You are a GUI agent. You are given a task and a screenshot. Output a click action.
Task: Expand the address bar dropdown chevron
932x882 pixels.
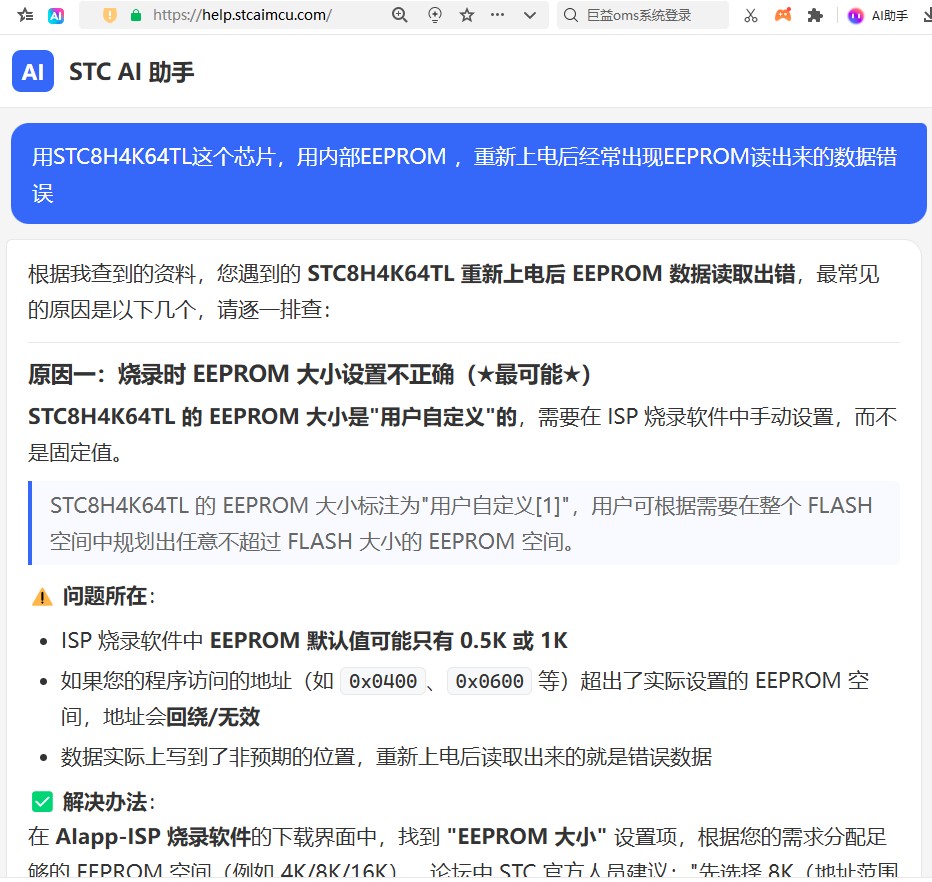(x=530, y=15)
